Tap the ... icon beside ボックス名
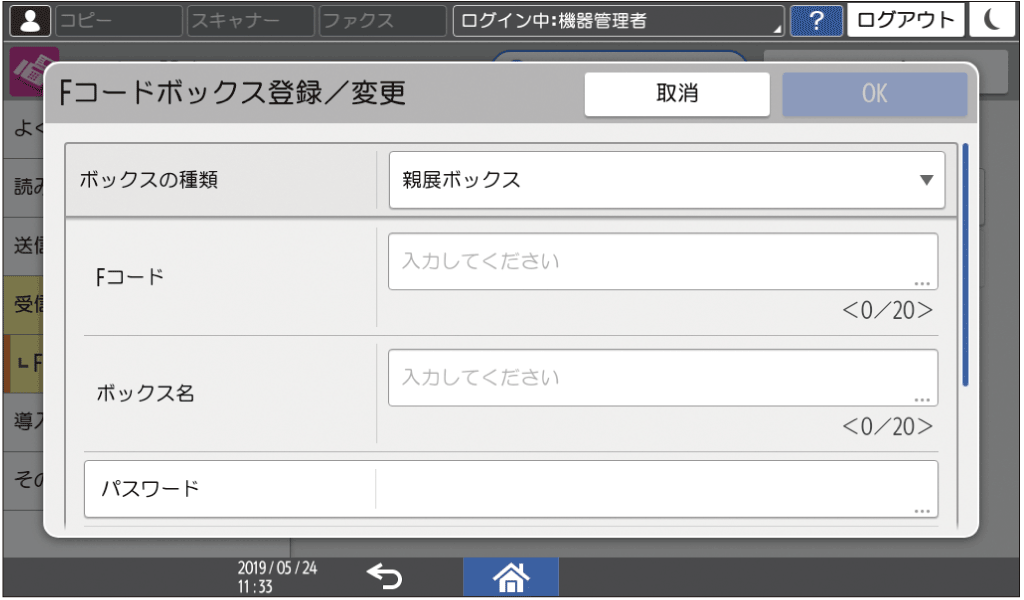 [x=922, y=397]
